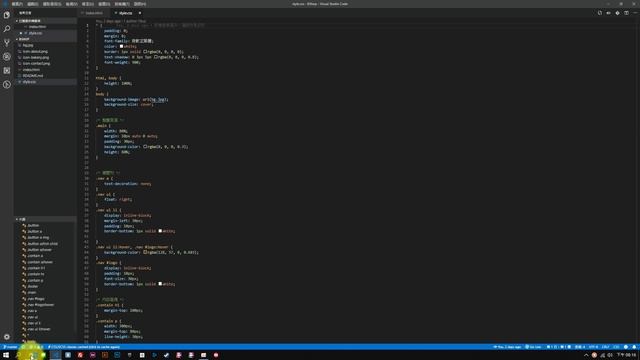
Task: Click the CSS/SCSS classes cached status message
Action: click(x=84, y=347)
